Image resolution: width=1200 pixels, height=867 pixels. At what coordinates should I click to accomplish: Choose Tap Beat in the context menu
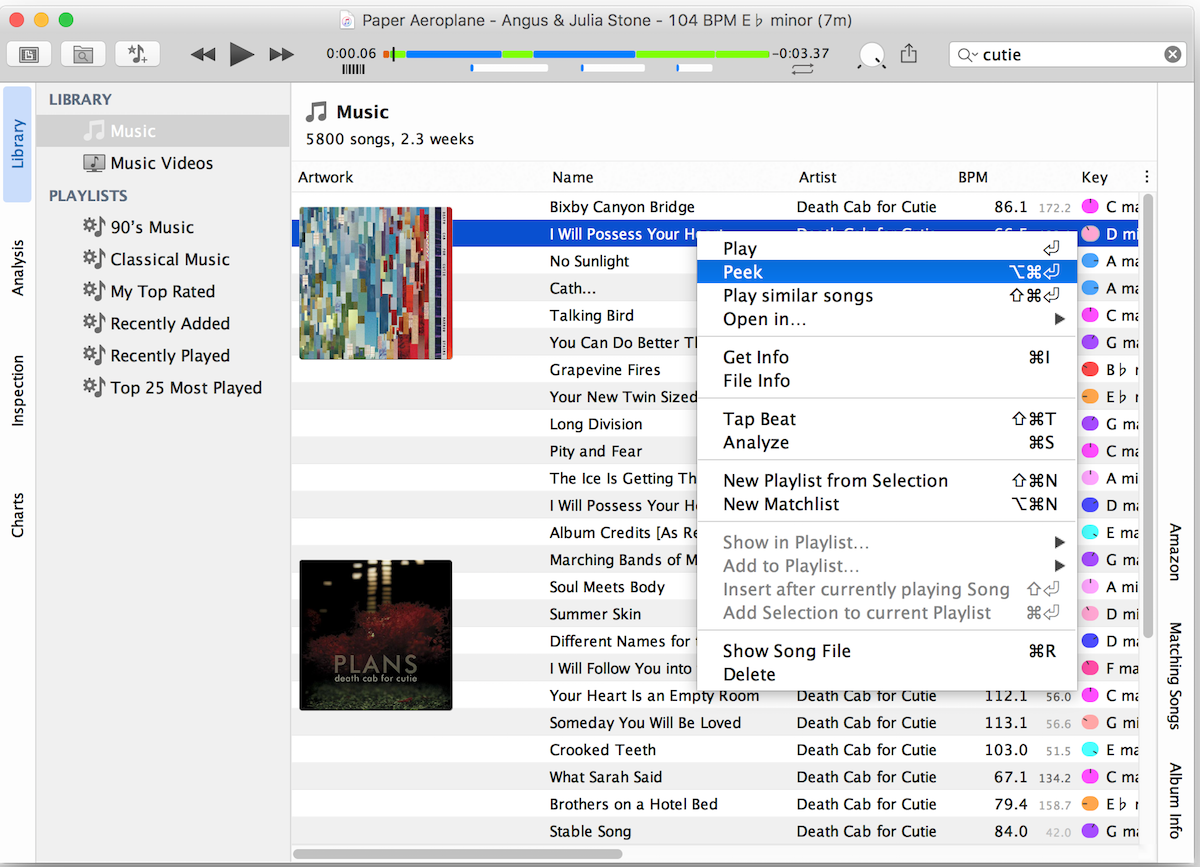[x=887, y=419]
